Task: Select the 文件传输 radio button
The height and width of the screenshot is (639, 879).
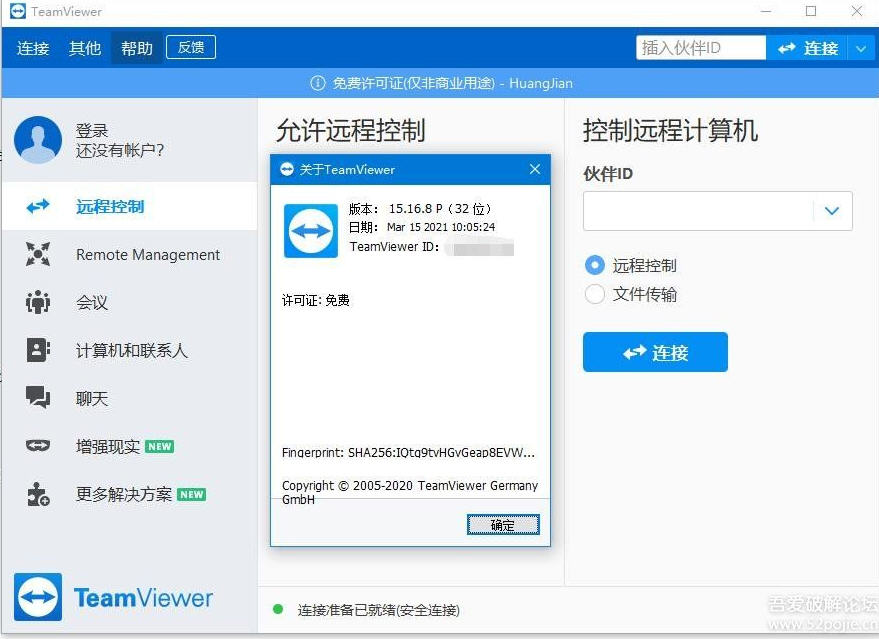Action: coord(595,294)
